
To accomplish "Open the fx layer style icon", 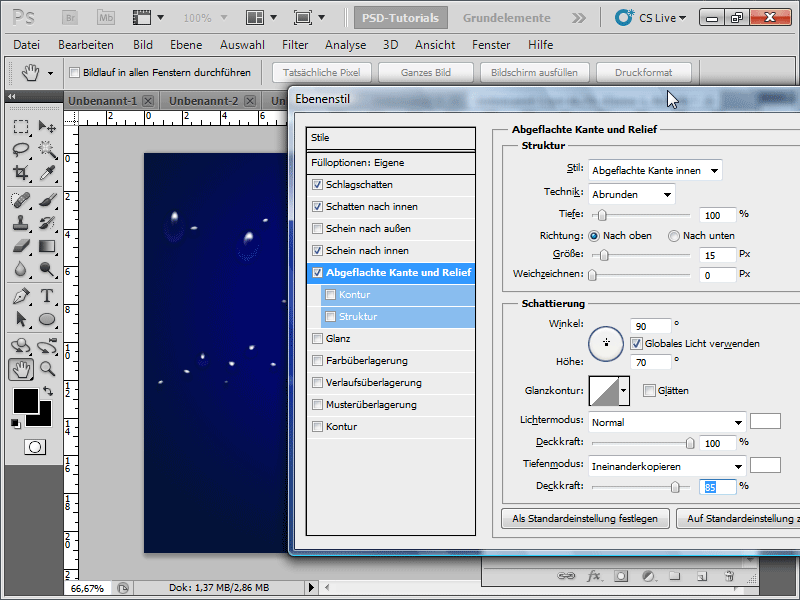I will [594, 576].
